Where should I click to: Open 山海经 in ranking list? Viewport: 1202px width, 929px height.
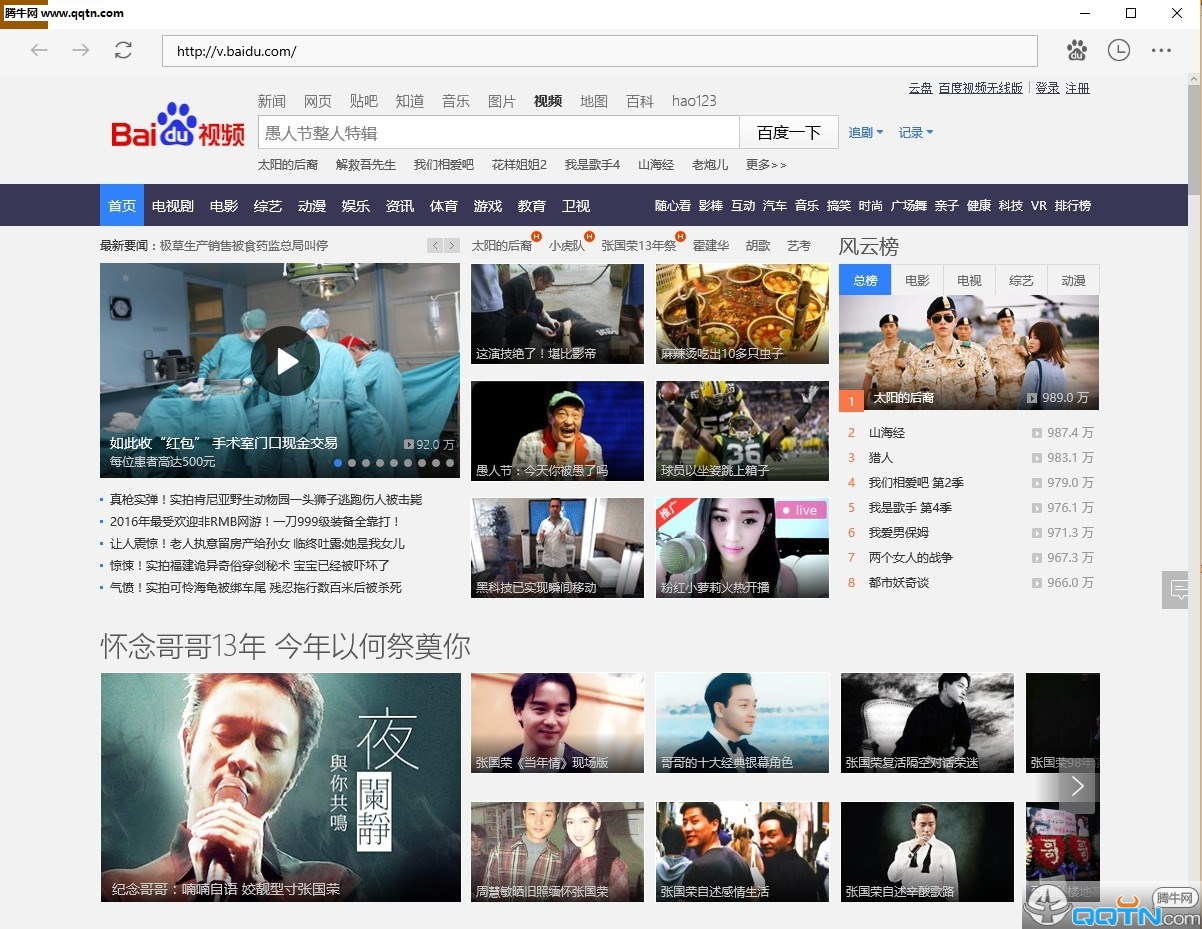[886, 433]
